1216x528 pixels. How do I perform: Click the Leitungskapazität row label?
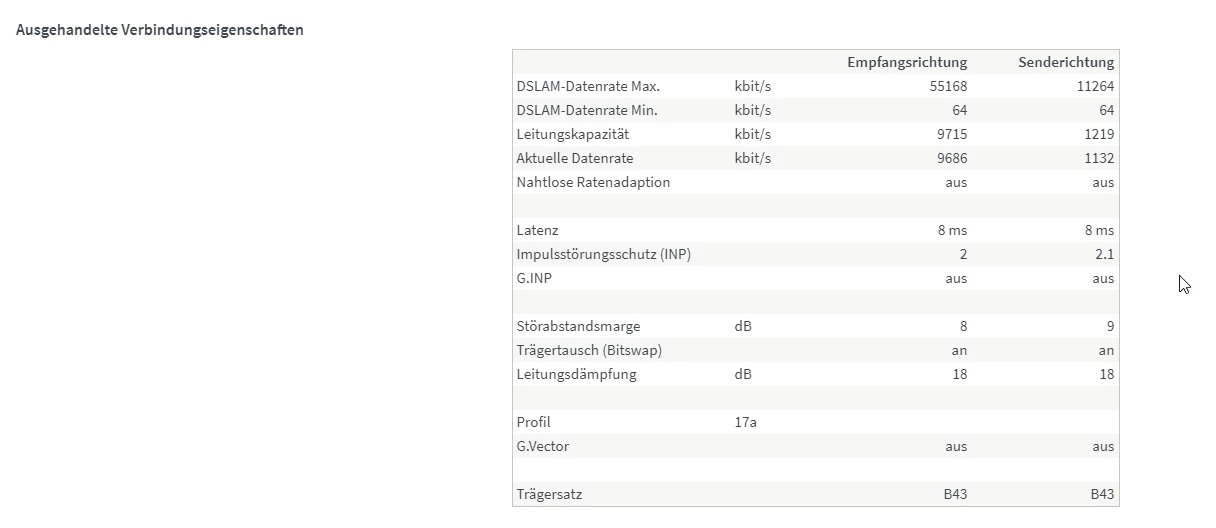coord(573,134)
